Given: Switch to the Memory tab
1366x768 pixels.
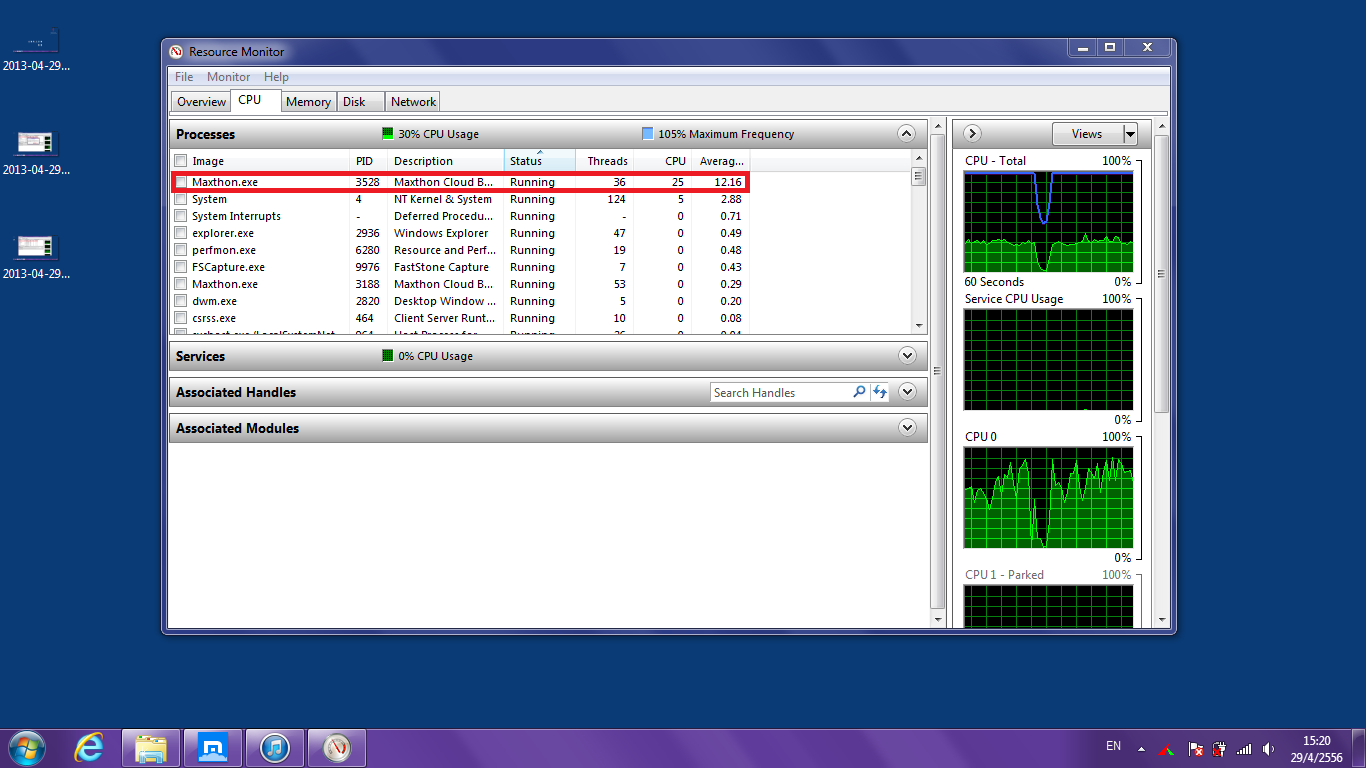Looking at the screenshot, I should (308, 102).
